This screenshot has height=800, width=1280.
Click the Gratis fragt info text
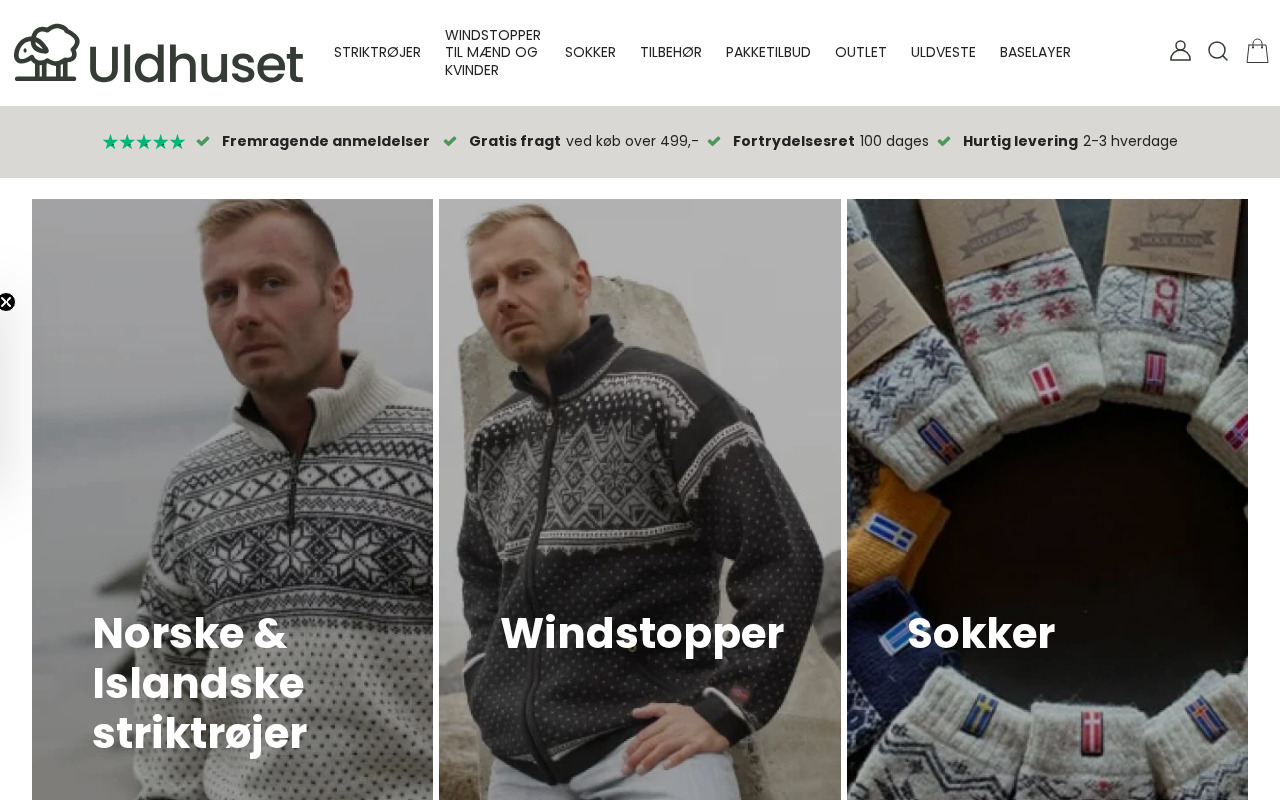(x=584, y=141)
